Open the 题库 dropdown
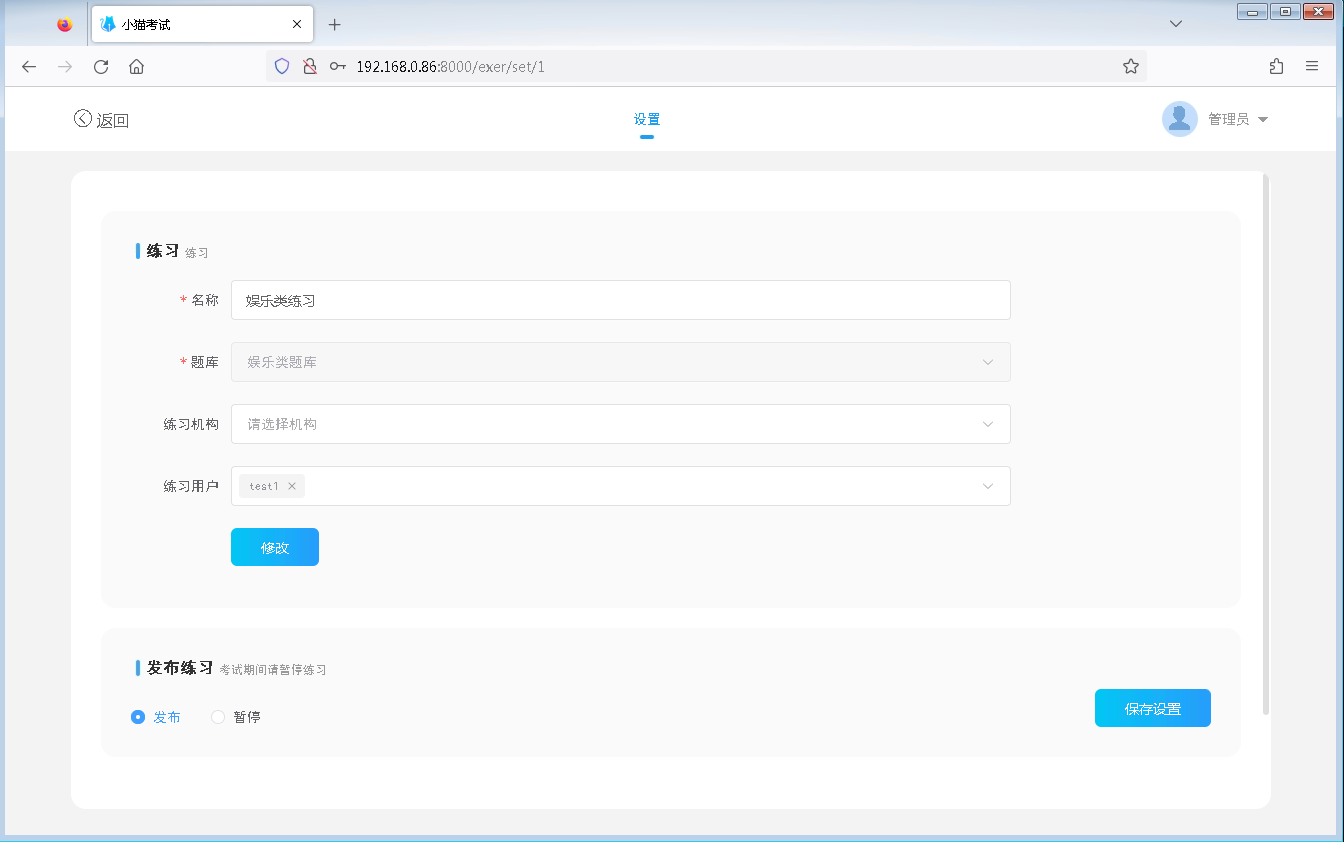The height and width of the screenshot is (842, 1344). point(620,362)
